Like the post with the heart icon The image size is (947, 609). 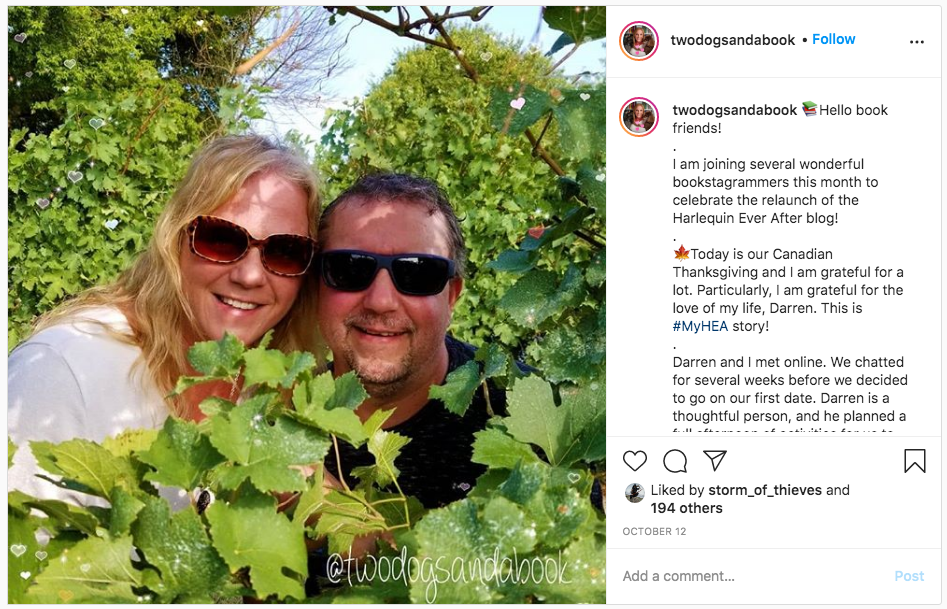pos(635,461)
